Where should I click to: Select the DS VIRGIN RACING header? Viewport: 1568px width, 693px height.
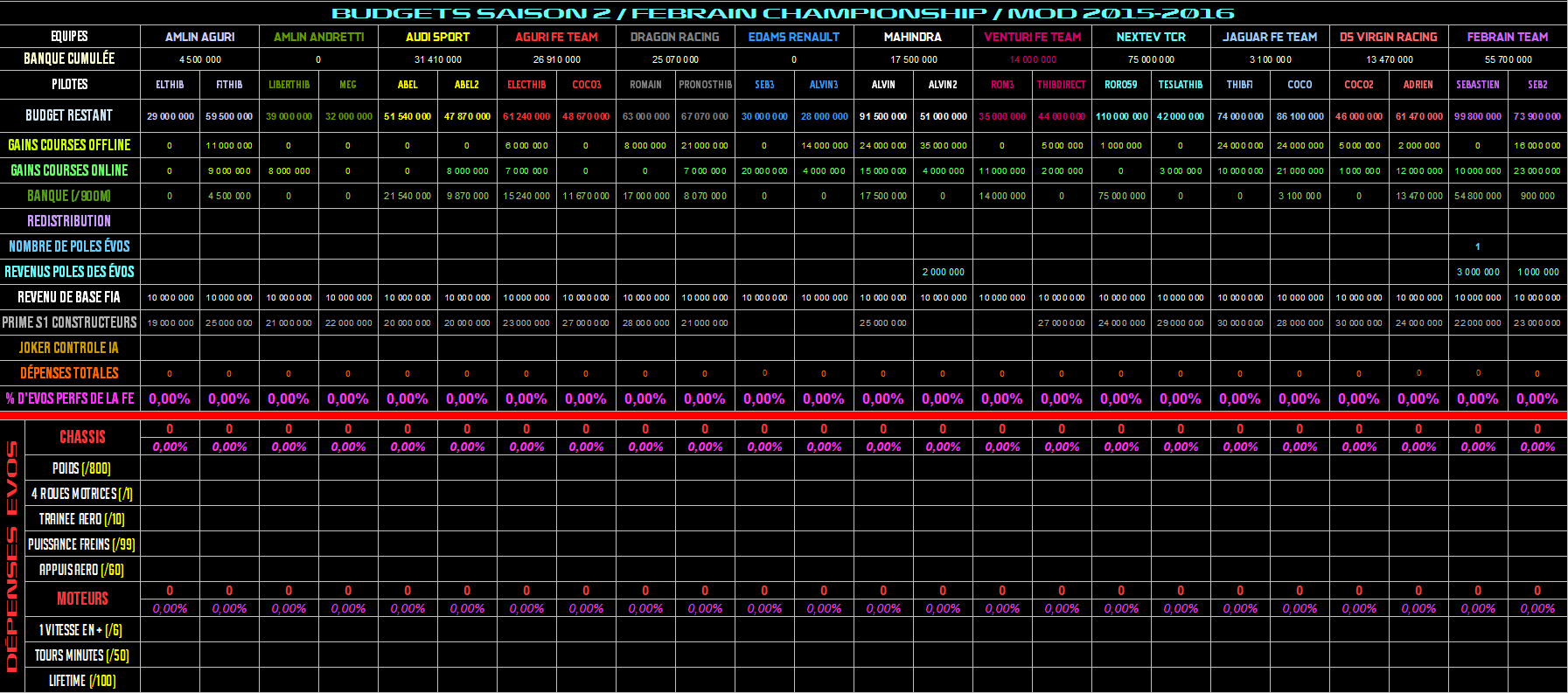[x=1388, y=37]
